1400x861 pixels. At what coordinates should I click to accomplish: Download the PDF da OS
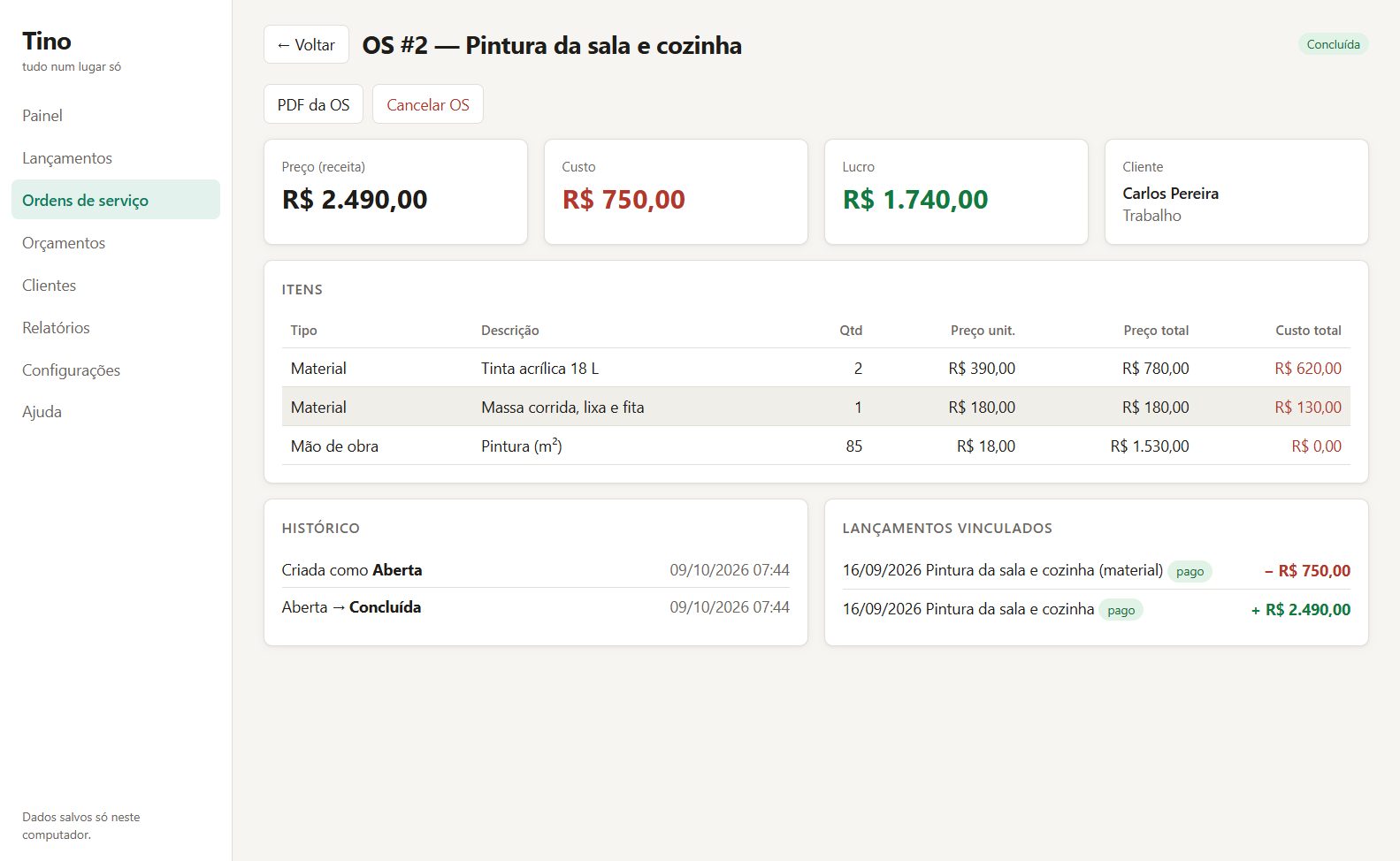(313, 104)
